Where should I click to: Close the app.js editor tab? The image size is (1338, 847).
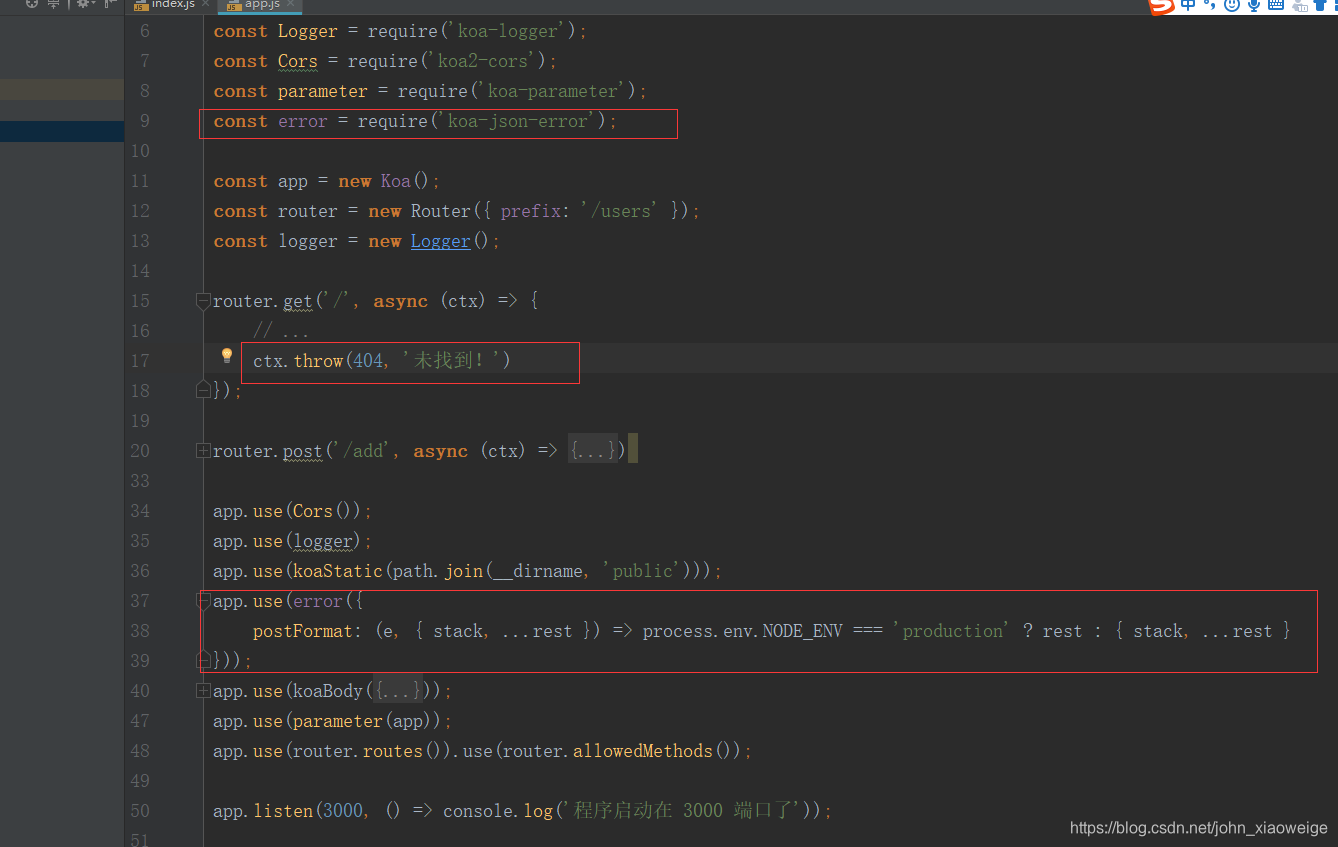[x=291, y=4]
